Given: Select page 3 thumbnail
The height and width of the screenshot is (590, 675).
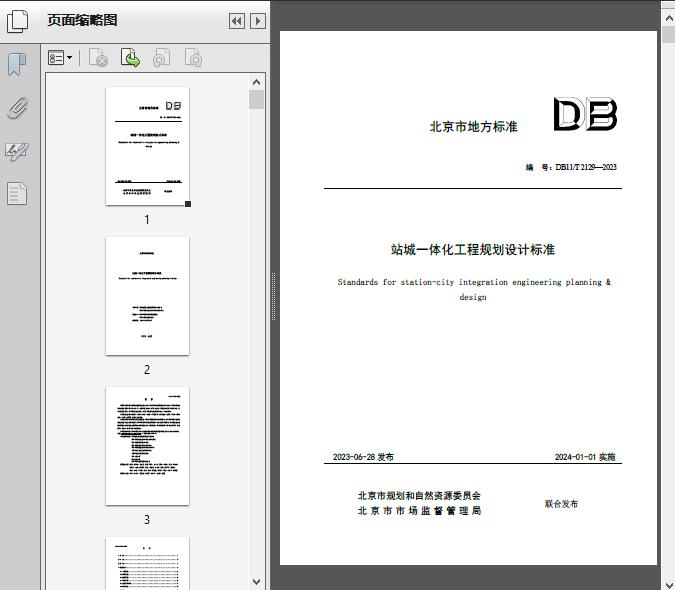Looking at the screenshot, I should click(x=147, y=446).
